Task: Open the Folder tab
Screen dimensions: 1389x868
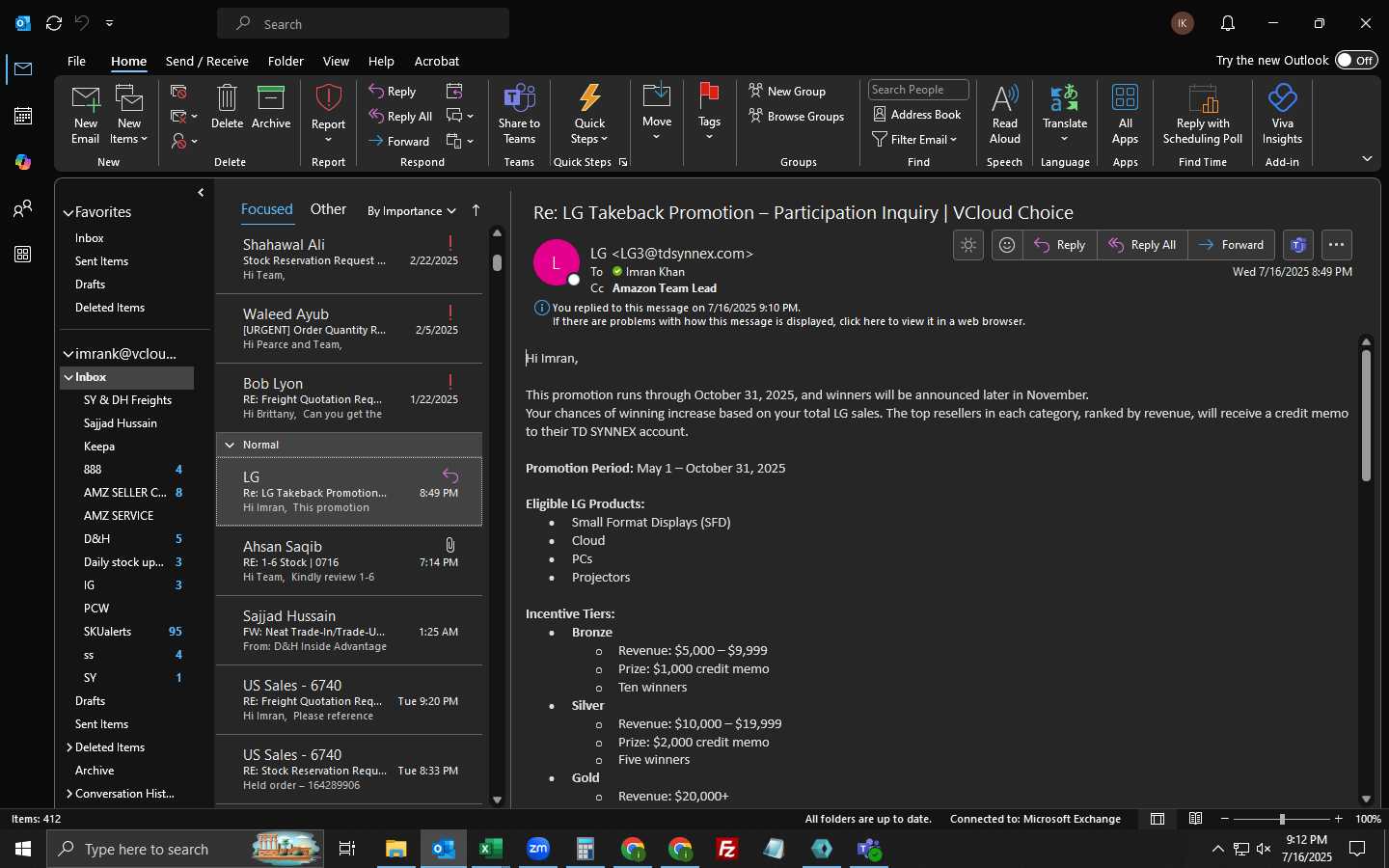Action: point(286,61)
